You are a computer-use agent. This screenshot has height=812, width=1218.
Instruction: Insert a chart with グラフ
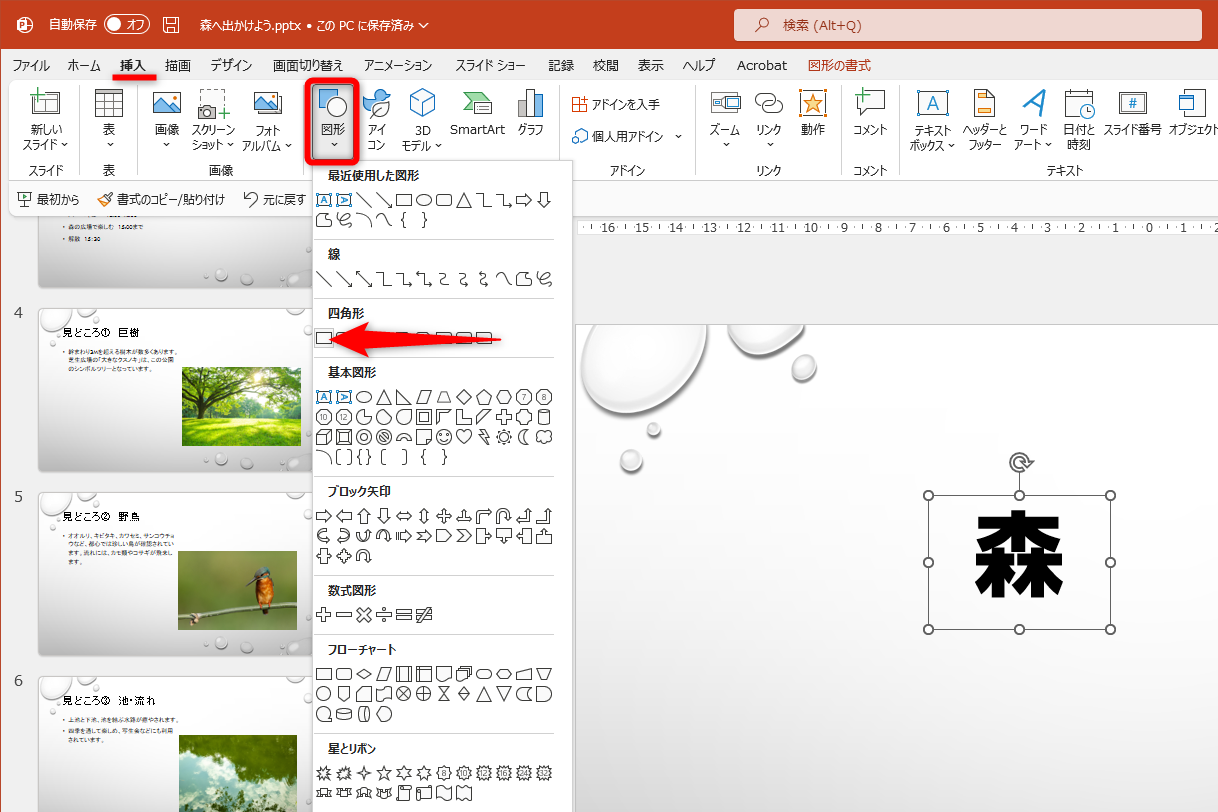(530, 118)
